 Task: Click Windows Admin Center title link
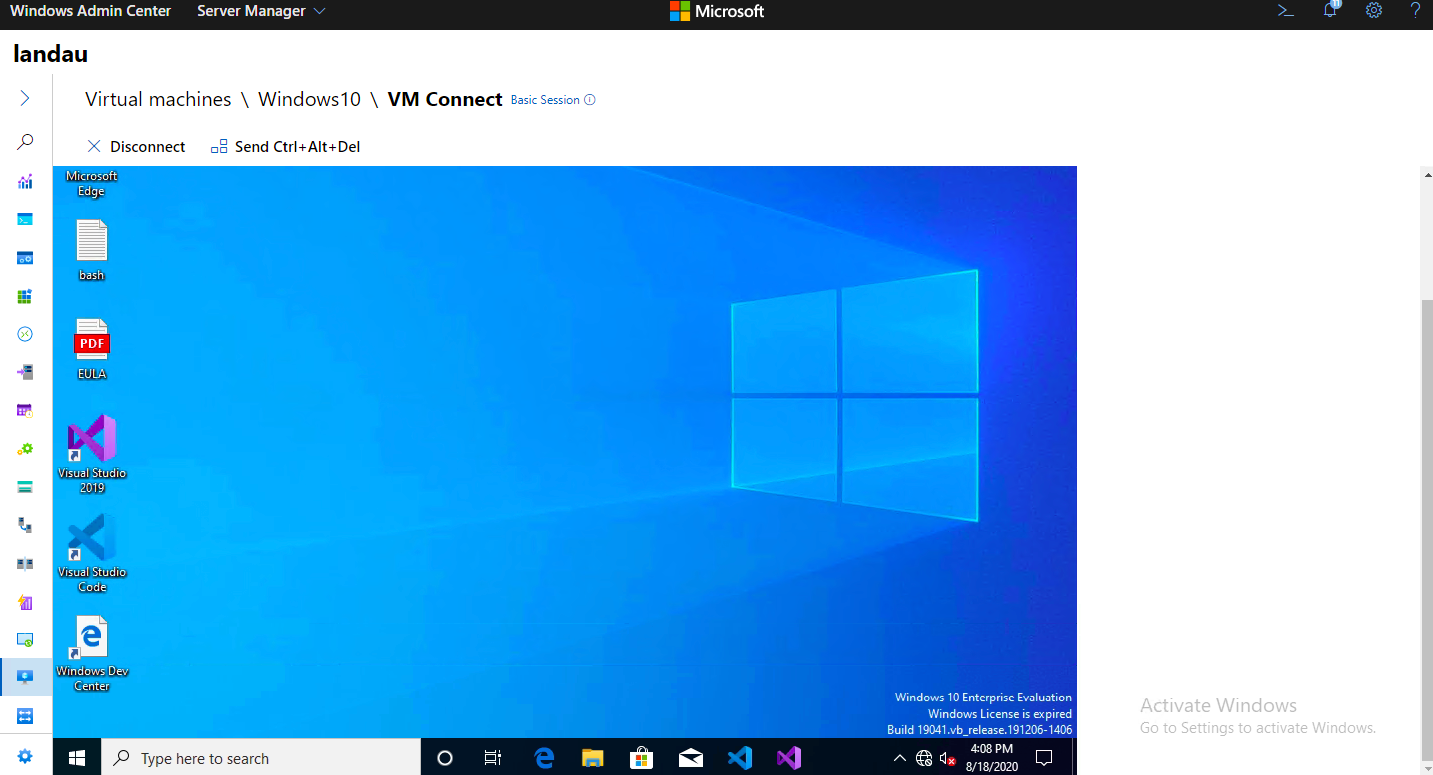click(x=91, y=11)
